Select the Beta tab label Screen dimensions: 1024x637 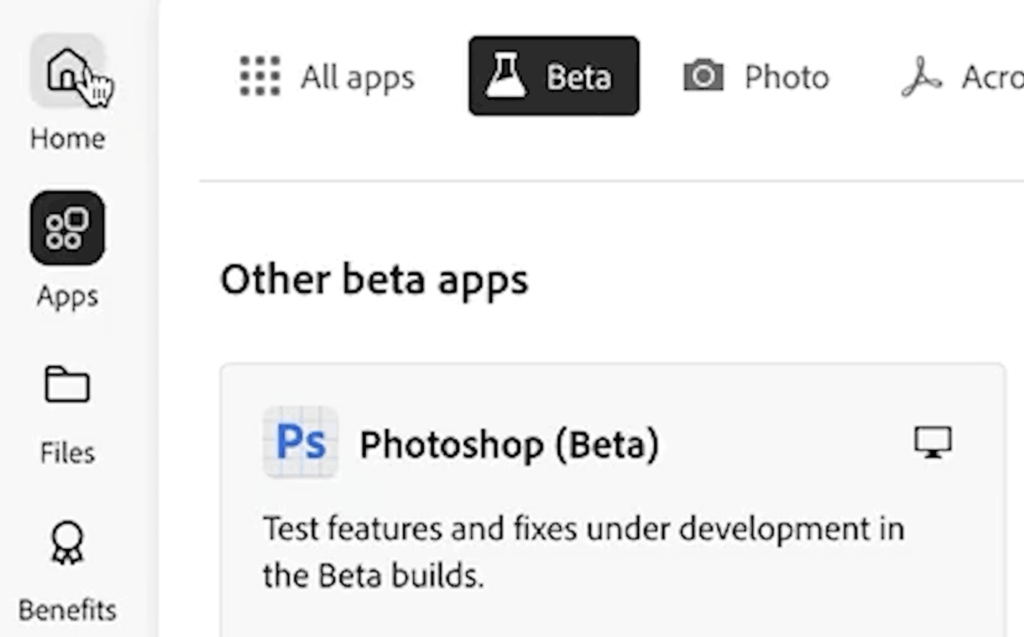(578, 77)
